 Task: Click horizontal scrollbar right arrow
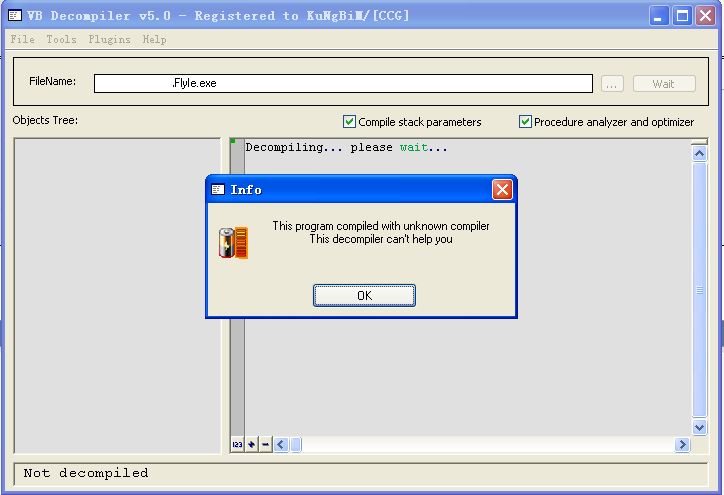682,445
